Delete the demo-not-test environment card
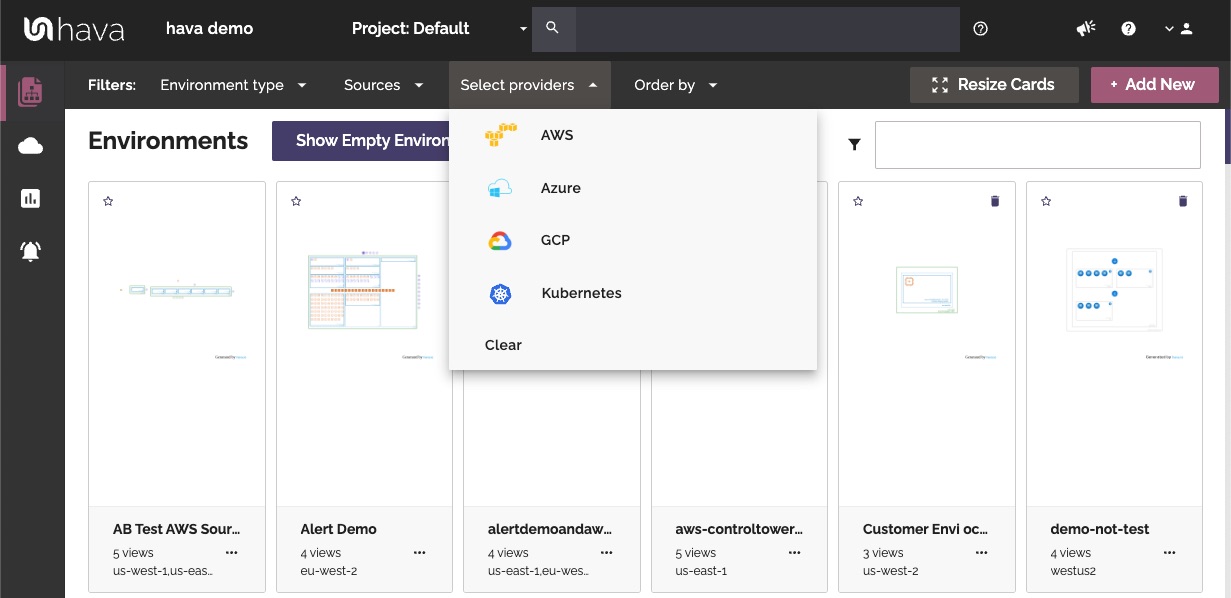The image size is (1231, 598). (x=1183, y=201)
